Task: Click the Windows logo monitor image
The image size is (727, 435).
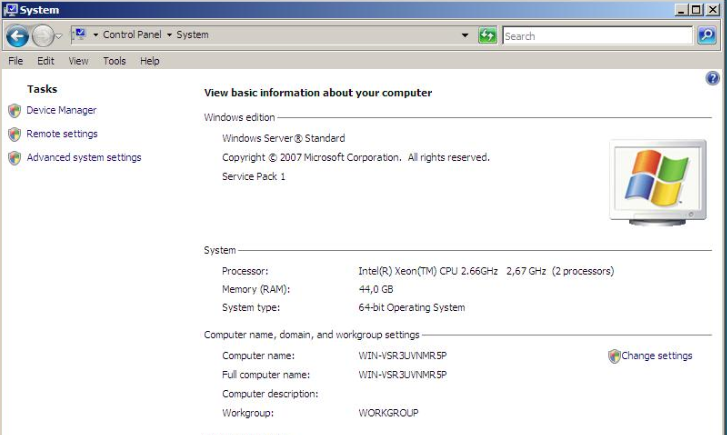Action: pyautogui.click(x=657, y=182)
